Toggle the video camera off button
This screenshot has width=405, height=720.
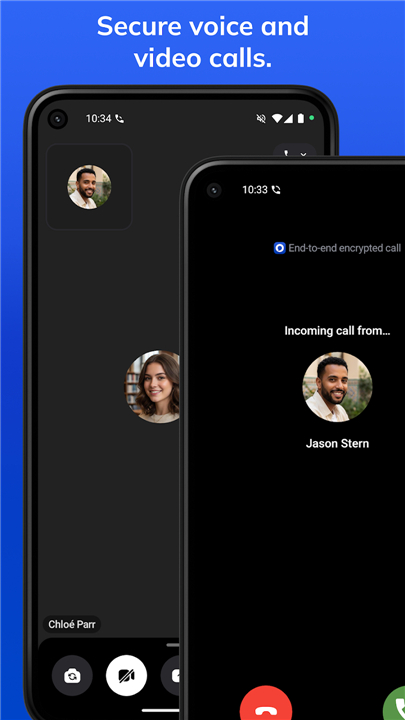(126, 675)
